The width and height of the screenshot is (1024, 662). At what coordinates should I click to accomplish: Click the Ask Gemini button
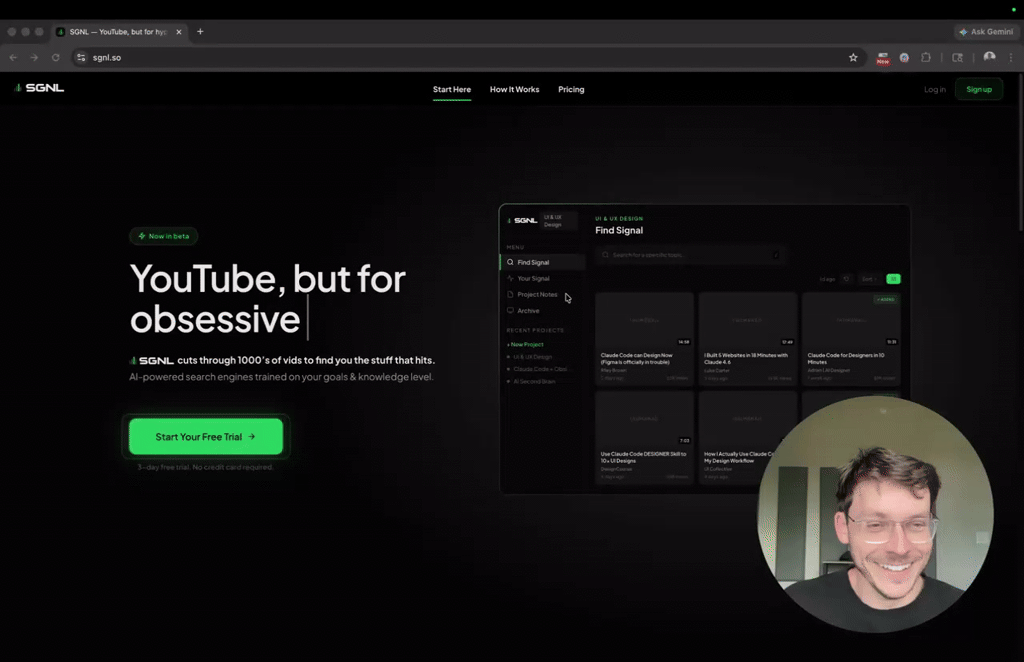coord(986,31)
